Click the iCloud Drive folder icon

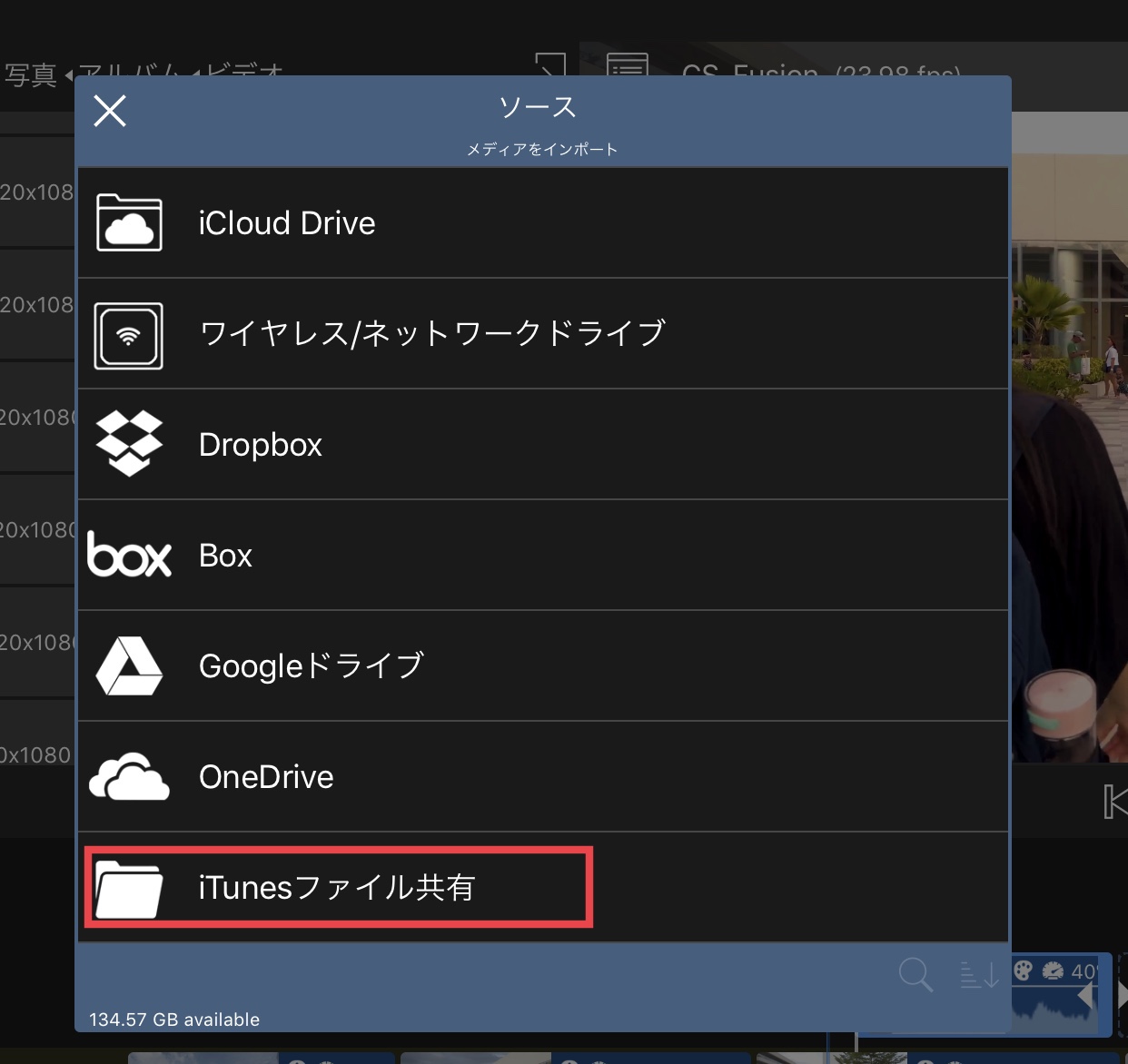(129, 222)
